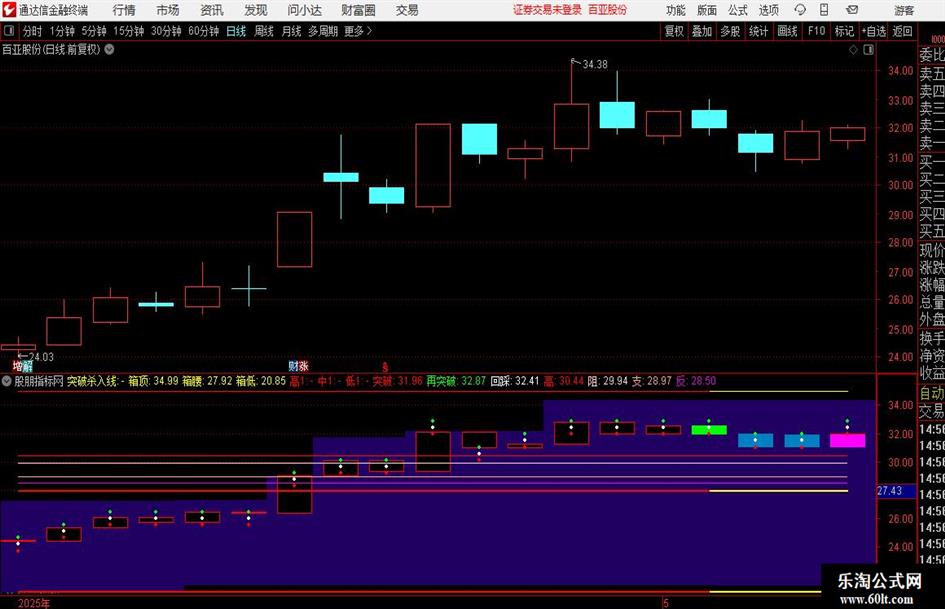Viewport: 945px width, 609px height.
Task: Click the red 百亚股份 stock name link
Action: tap(607, 10)
